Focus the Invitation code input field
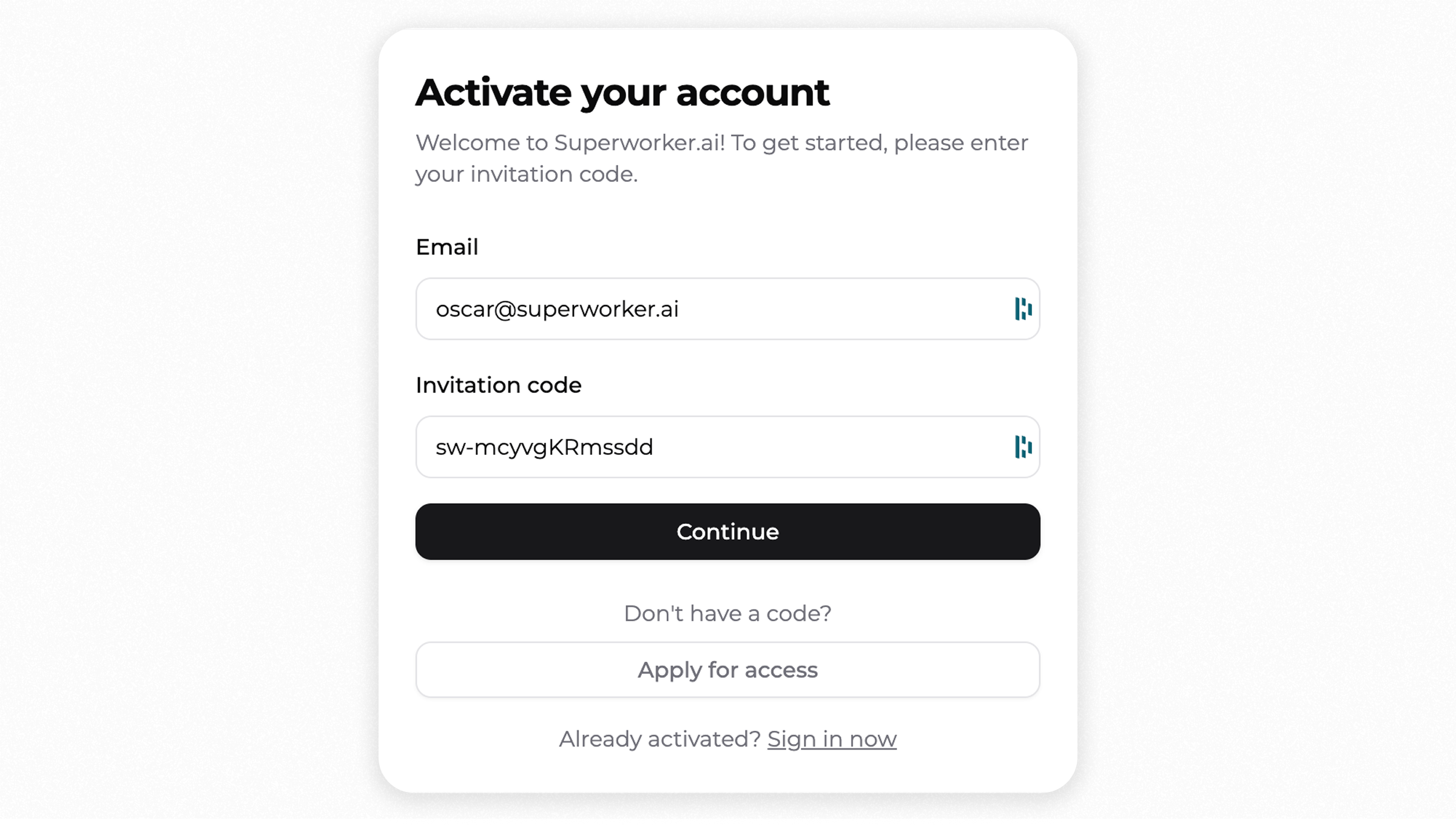 pyautogui.click(x=727, y=447)
